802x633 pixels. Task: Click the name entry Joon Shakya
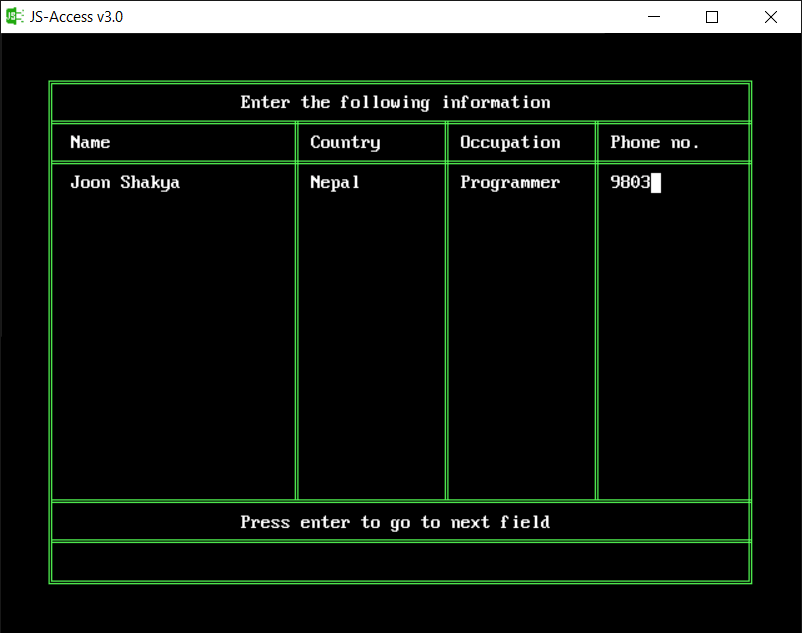(x=124, y=182)
